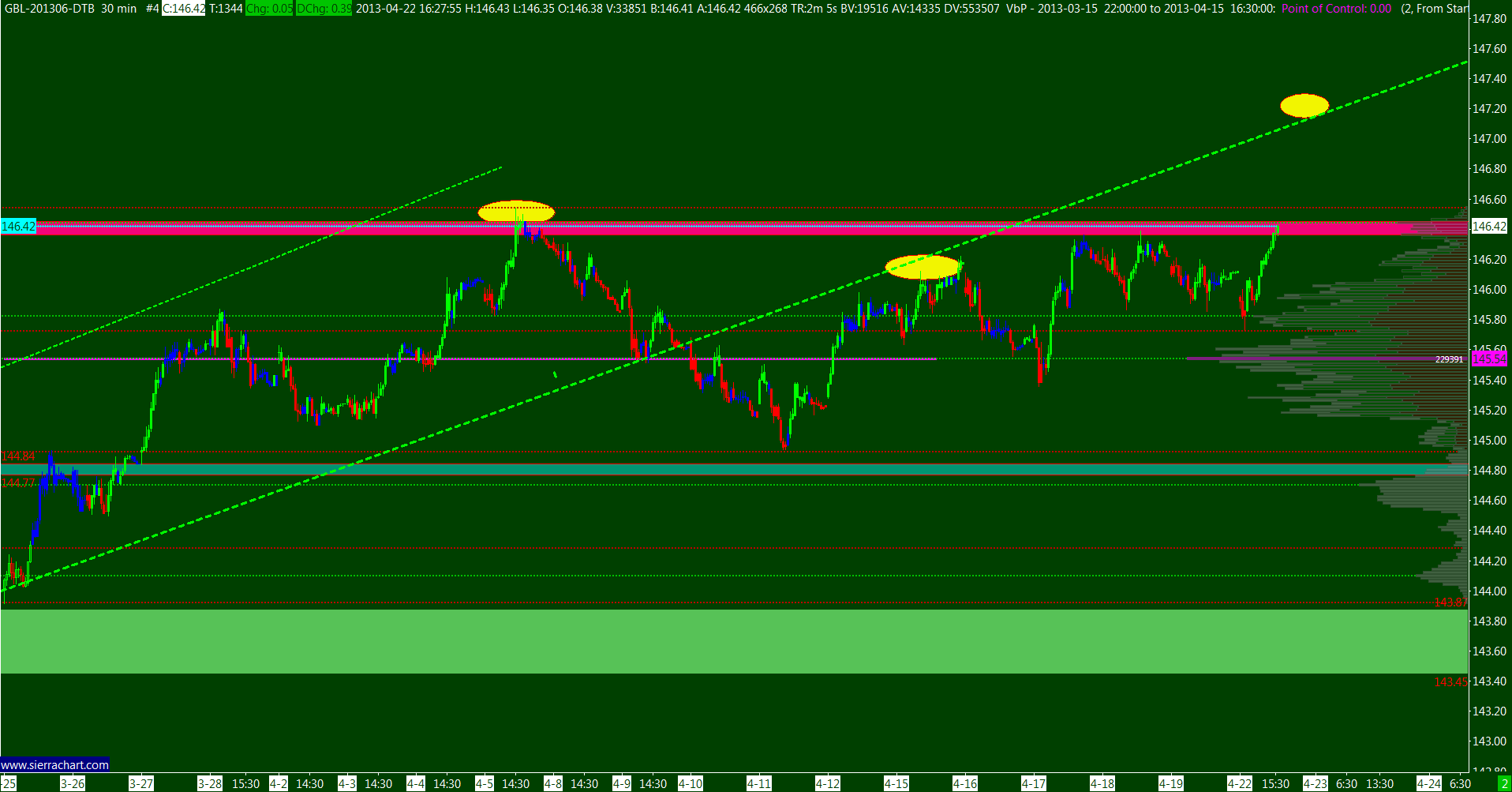
Task: Click the B:146.41 bid value
Action: 672,9
